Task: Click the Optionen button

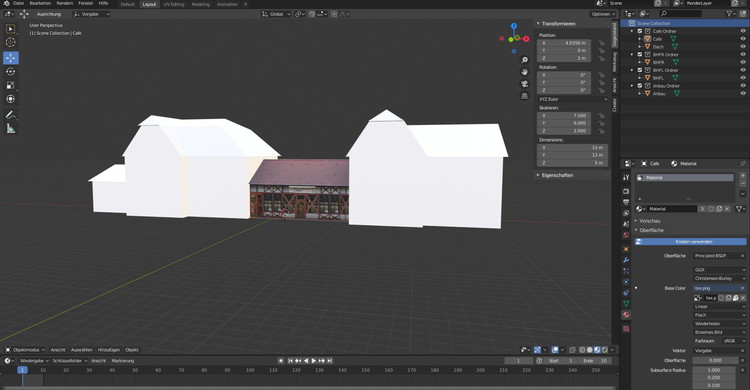Action: [603, 14]
